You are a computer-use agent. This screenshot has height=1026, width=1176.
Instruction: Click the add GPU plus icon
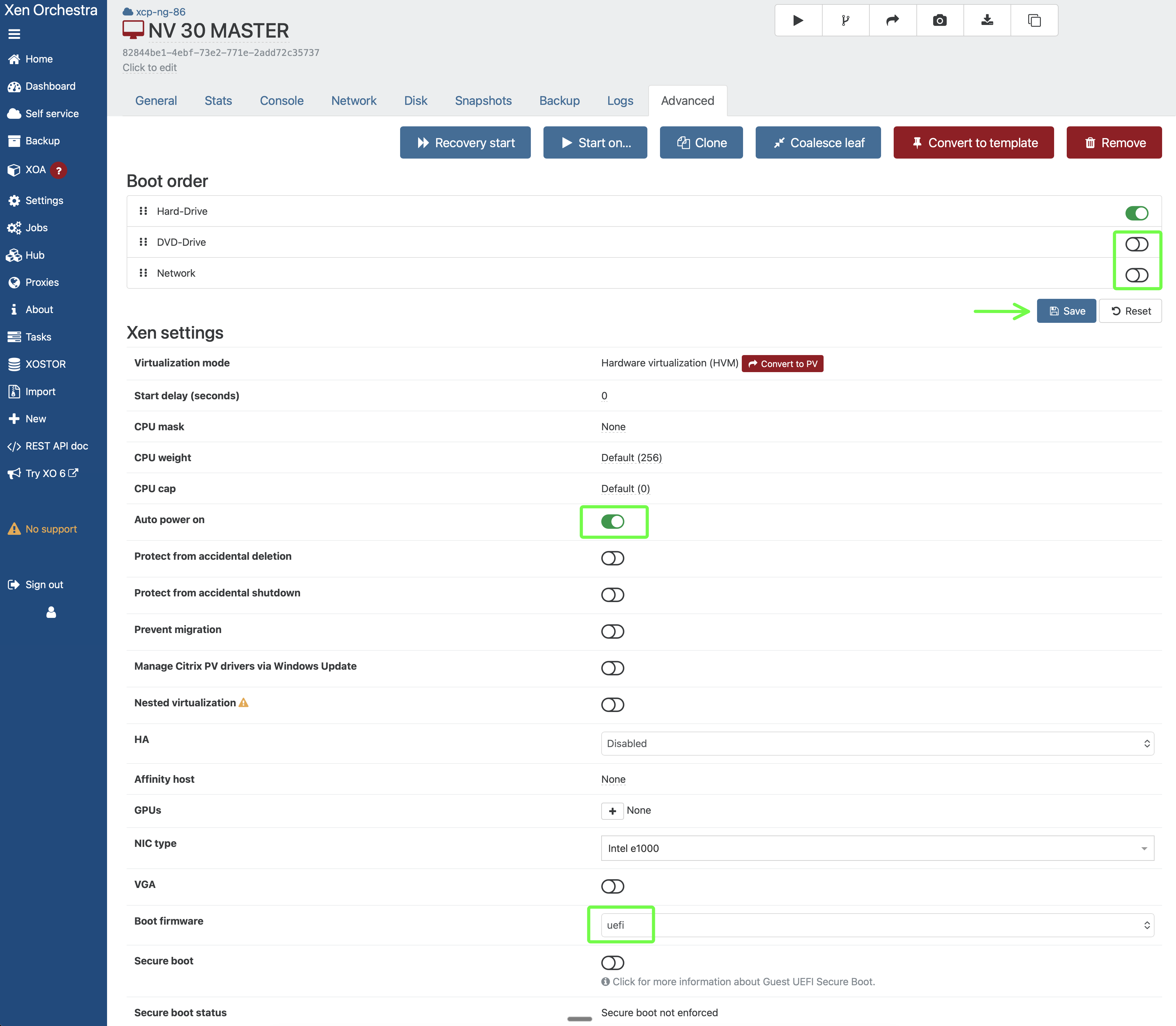[612, 811]
